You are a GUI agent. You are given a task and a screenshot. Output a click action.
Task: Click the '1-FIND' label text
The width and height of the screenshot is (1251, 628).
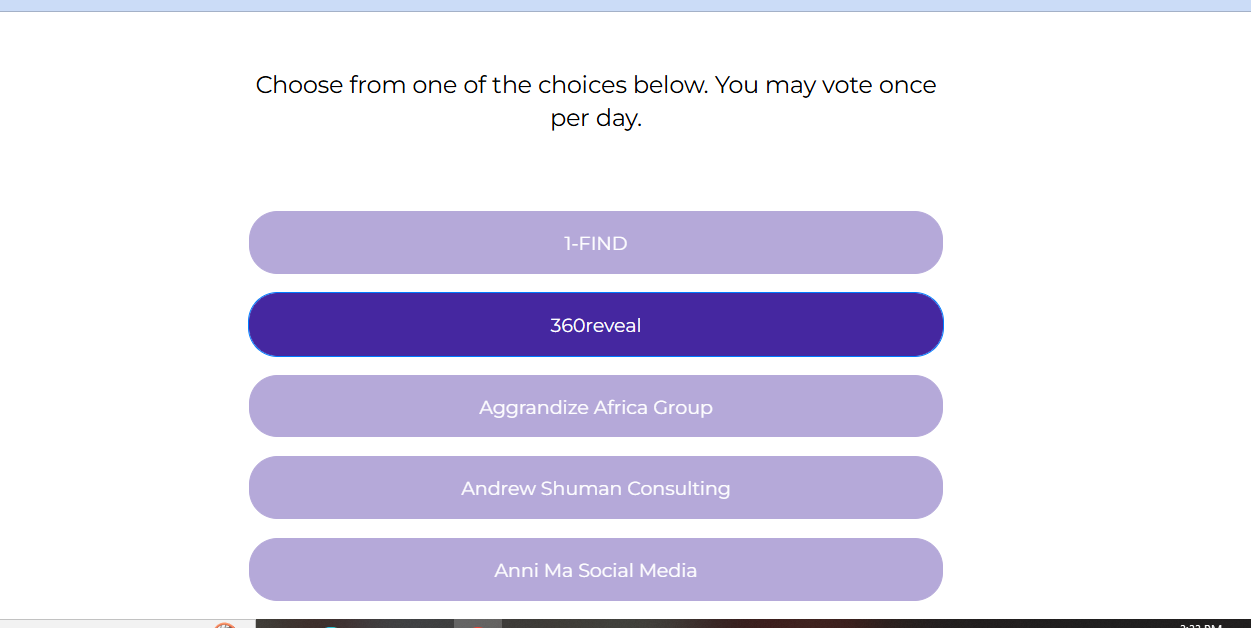pyautogui.click(x=596, y=243)
